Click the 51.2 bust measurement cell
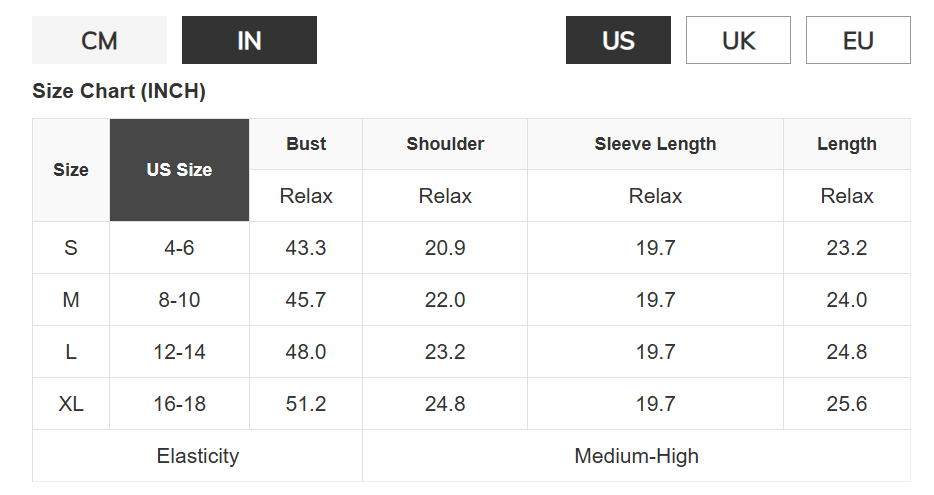Image resolution: width=934 pixels, height=495 pixels. 306,404
